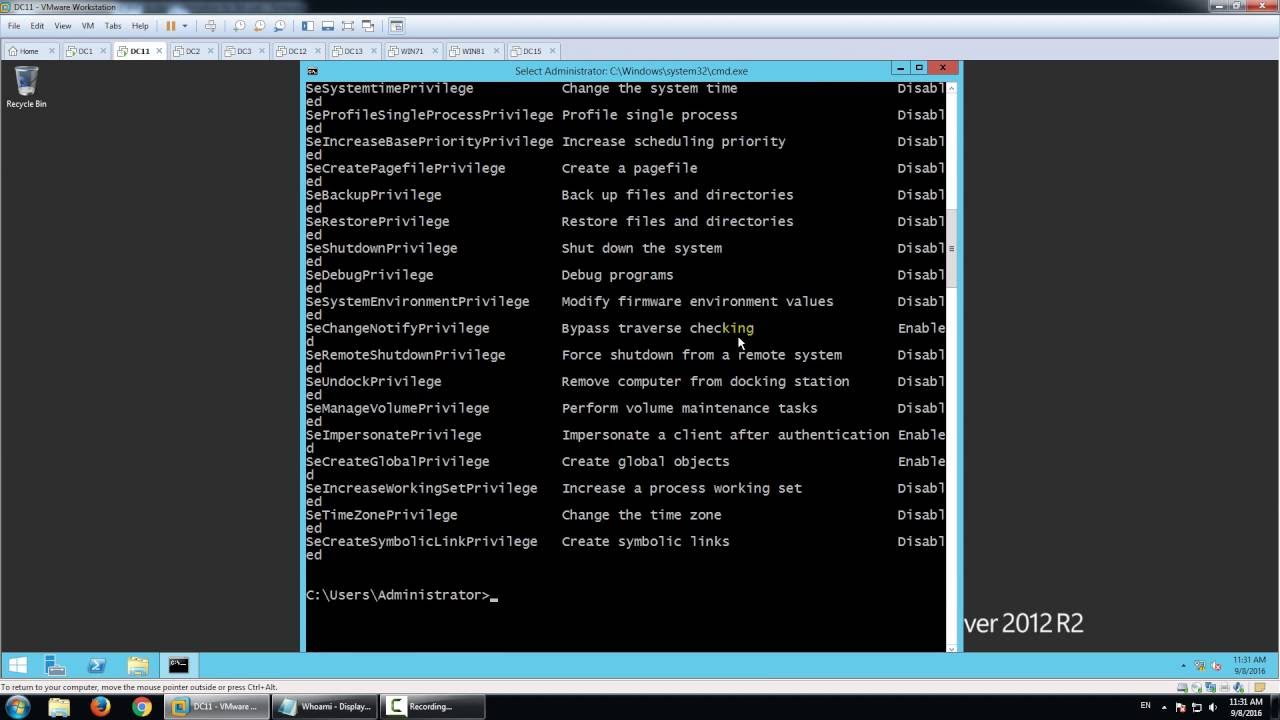Click the cmd window vertical scrollbar thumb
The image size is (1280, 720).
click(951, 248)
